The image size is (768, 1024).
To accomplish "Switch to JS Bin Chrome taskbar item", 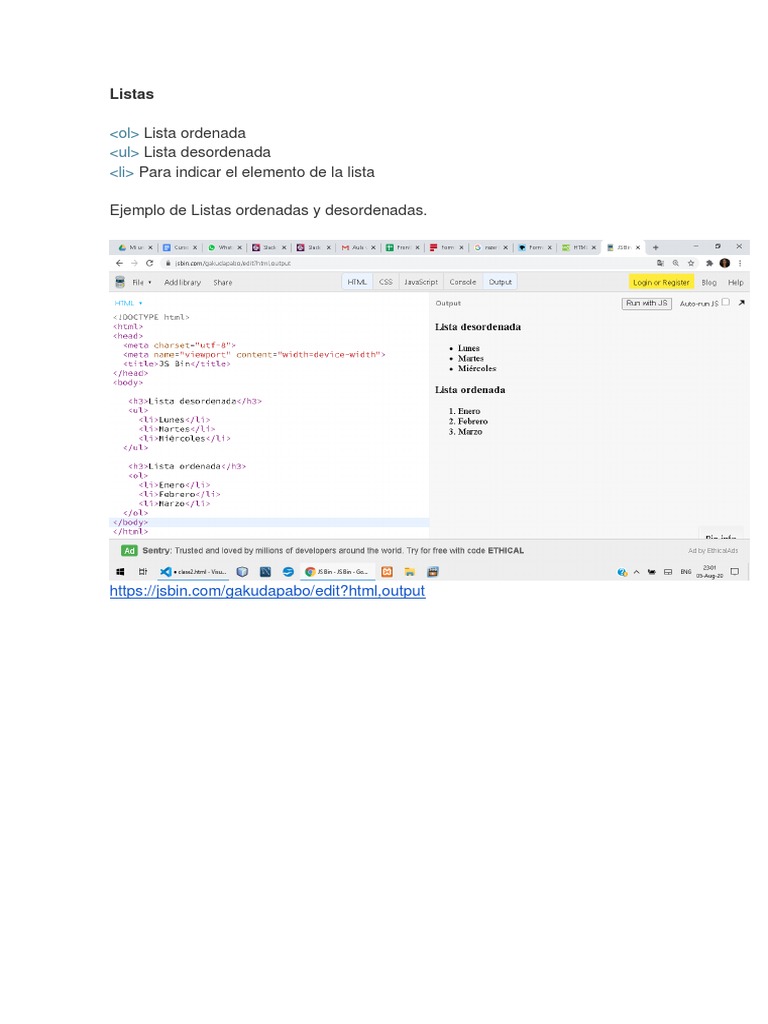I will point(339,572).
